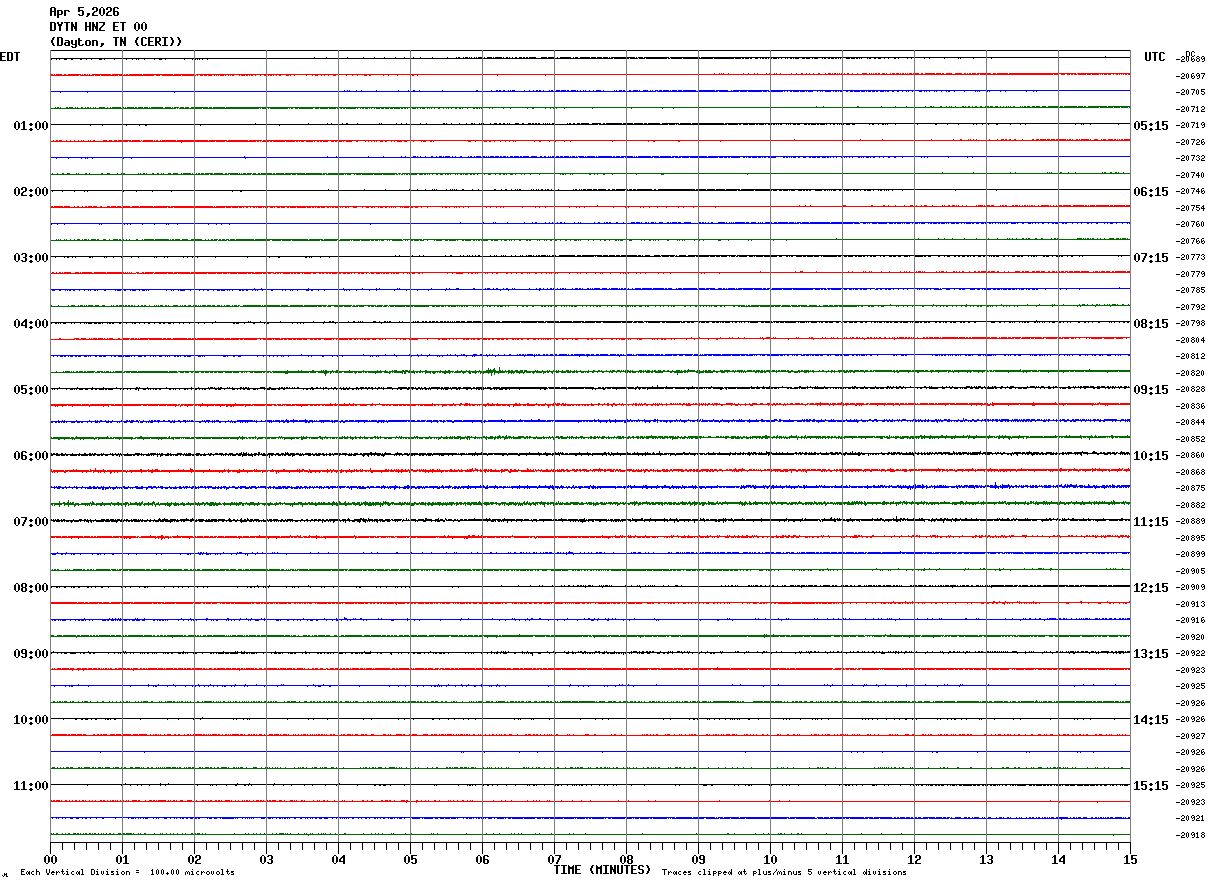Click the UTC timezone header label
The image size is (1210, 886).
(x=1155, y=57)
